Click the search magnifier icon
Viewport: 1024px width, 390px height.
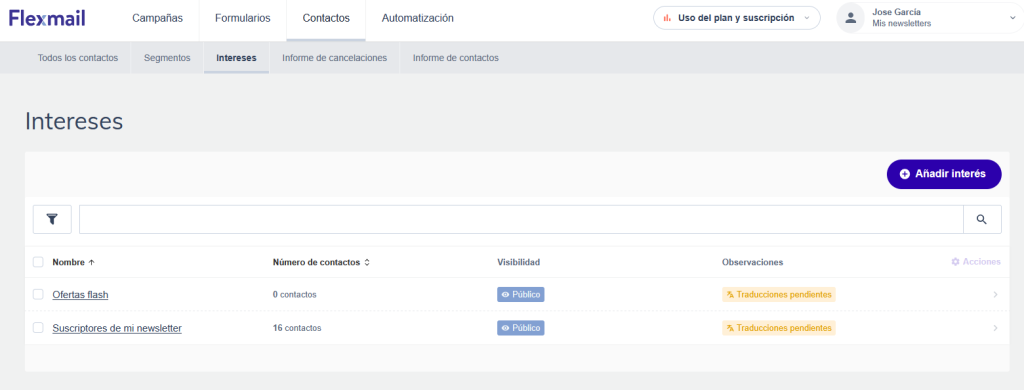click(x=982, y=219)
